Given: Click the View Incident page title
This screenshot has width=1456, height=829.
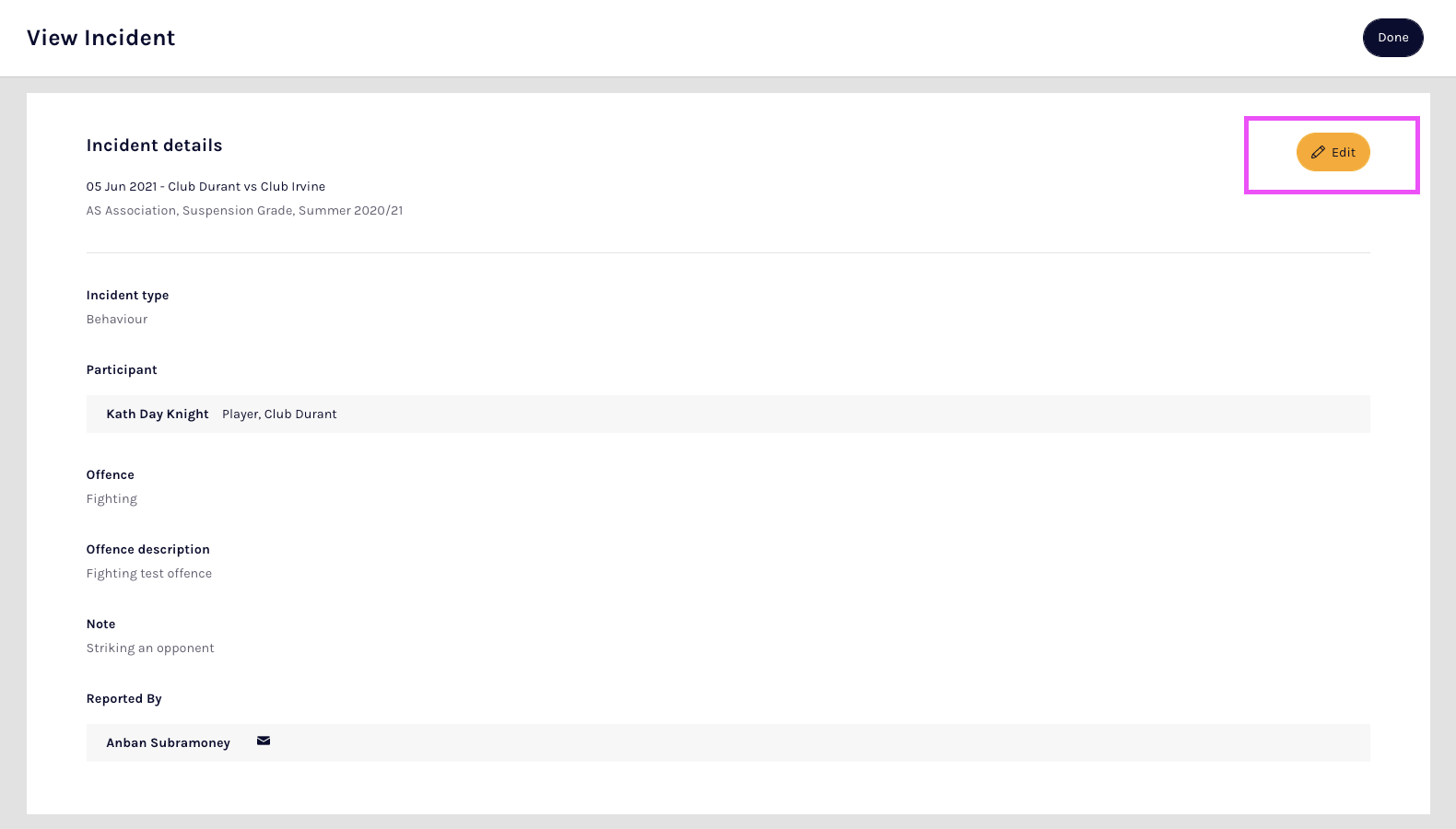Looking at the screenshot, I should 101,38.
